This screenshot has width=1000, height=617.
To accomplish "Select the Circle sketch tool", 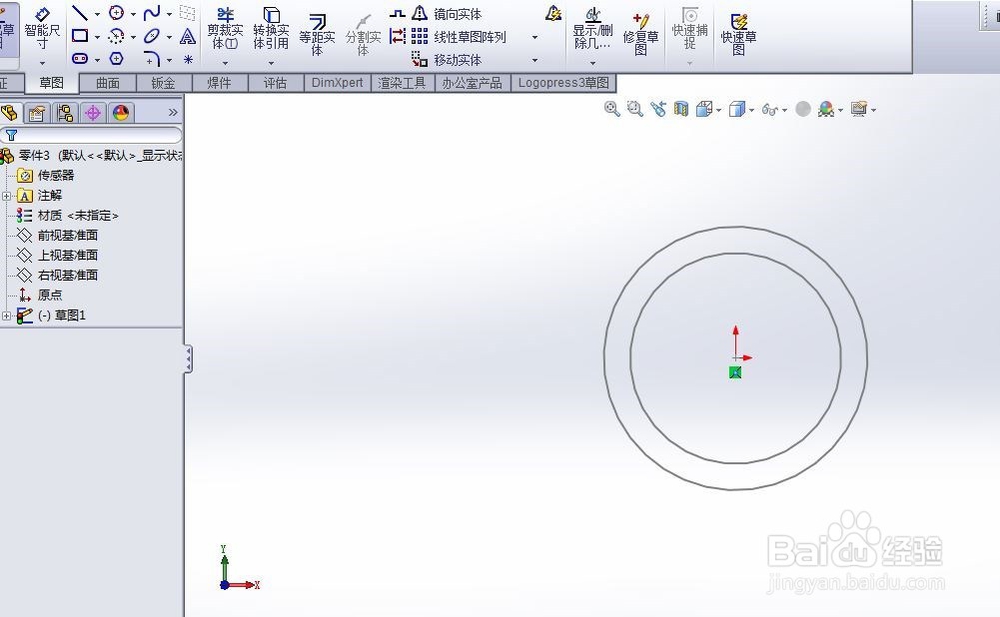I will coord(116,13).
